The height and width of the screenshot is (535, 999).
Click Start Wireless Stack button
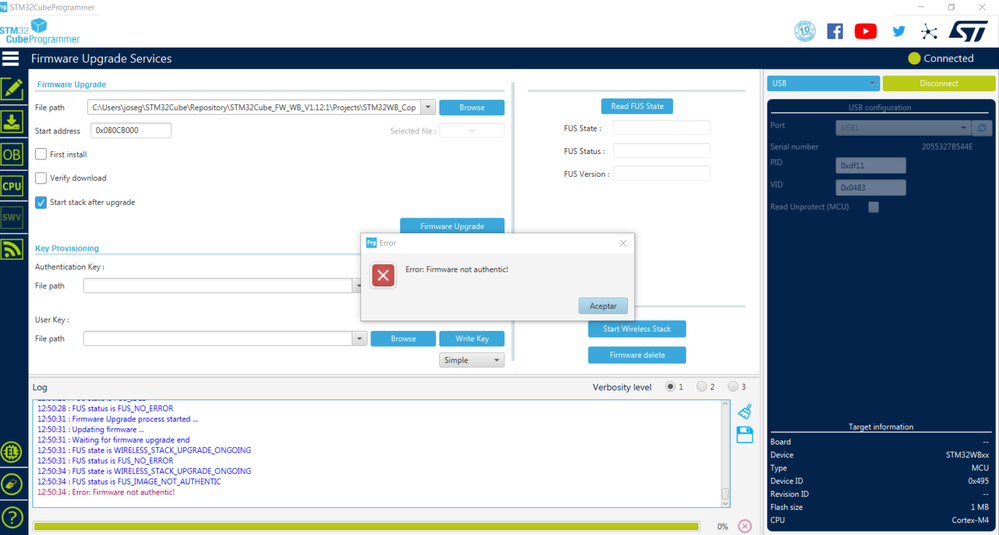coord(637,329)
